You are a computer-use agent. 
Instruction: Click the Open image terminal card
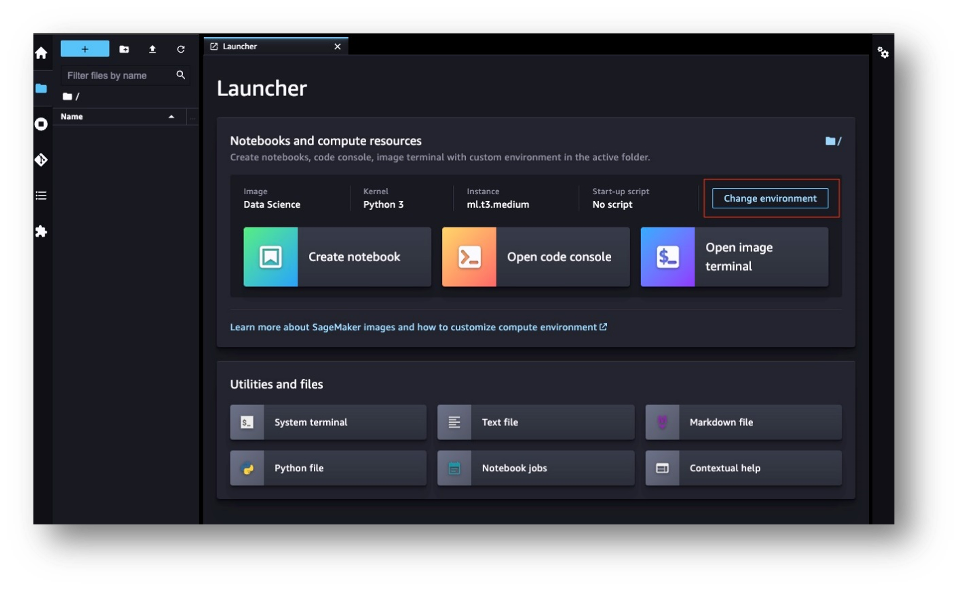(735, 257)
